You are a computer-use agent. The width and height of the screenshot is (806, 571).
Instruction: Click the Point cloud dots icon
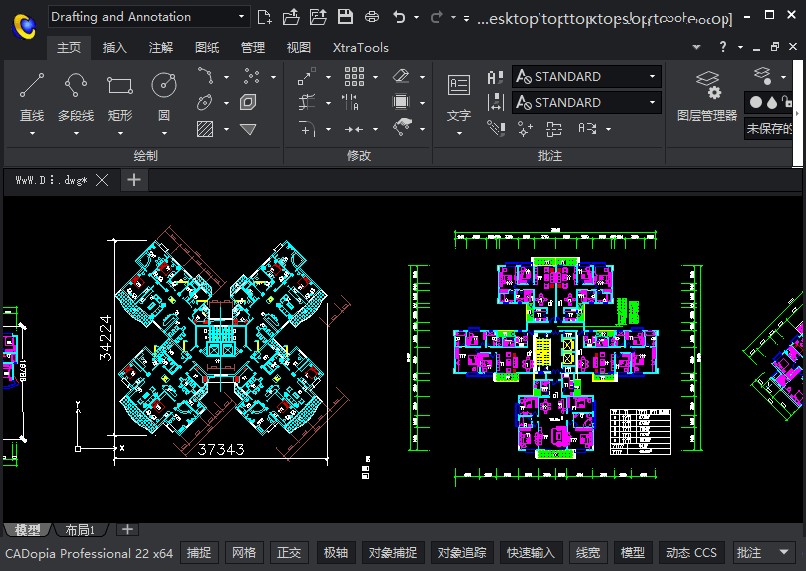coord(251,76)
